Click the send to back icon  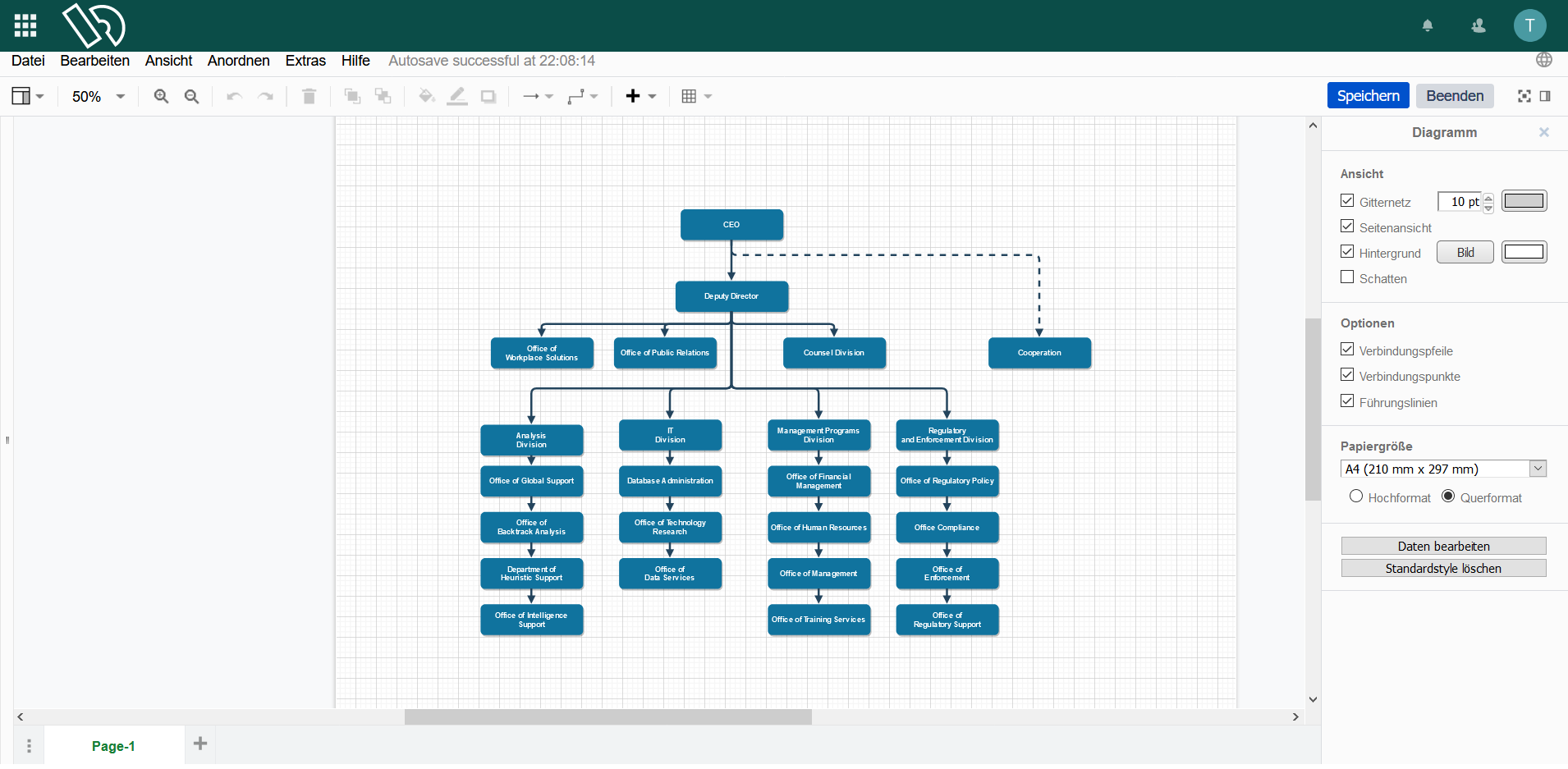point(383,96)
